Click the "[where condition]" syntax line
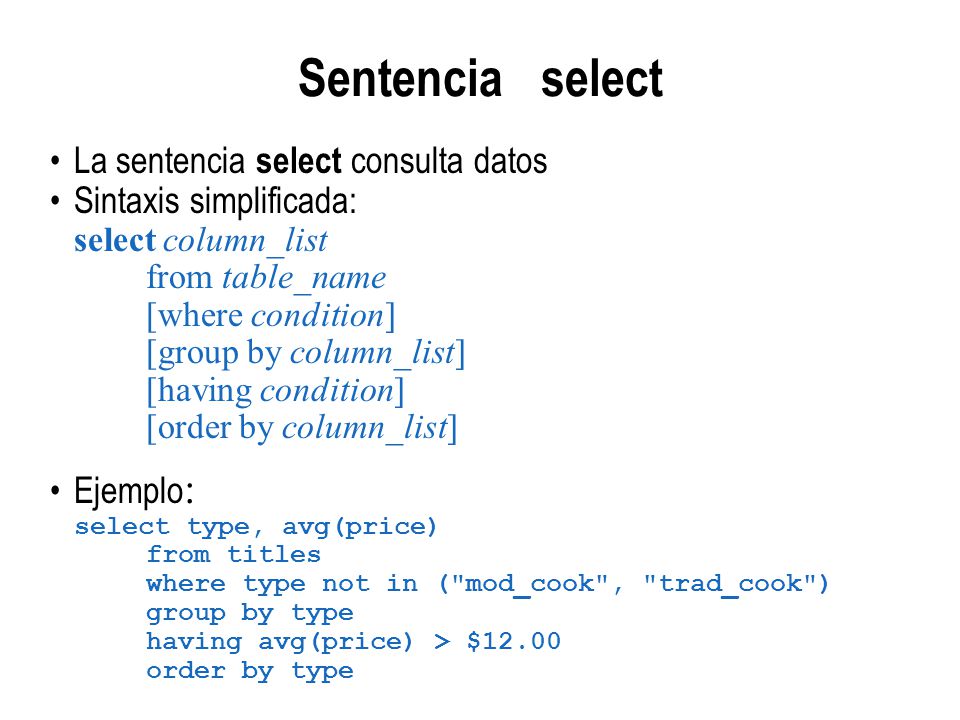The height and width of the screenshot is (720, 960). (271, 316)
